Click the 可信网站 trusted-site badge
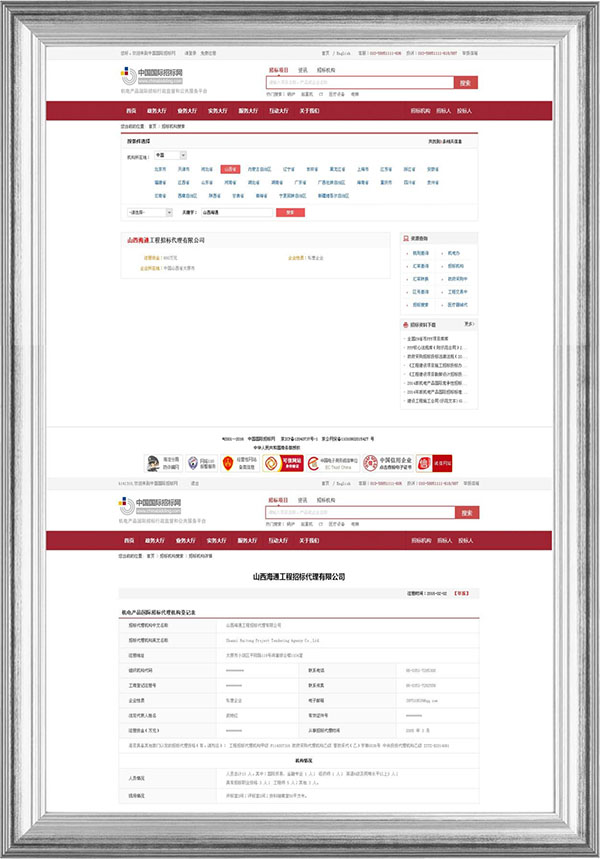The height and width of the screenshot is (859, 600). click(x=281, y=462)
